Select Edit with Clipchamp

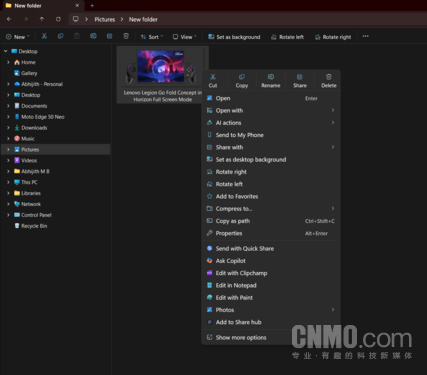[271, 273]
